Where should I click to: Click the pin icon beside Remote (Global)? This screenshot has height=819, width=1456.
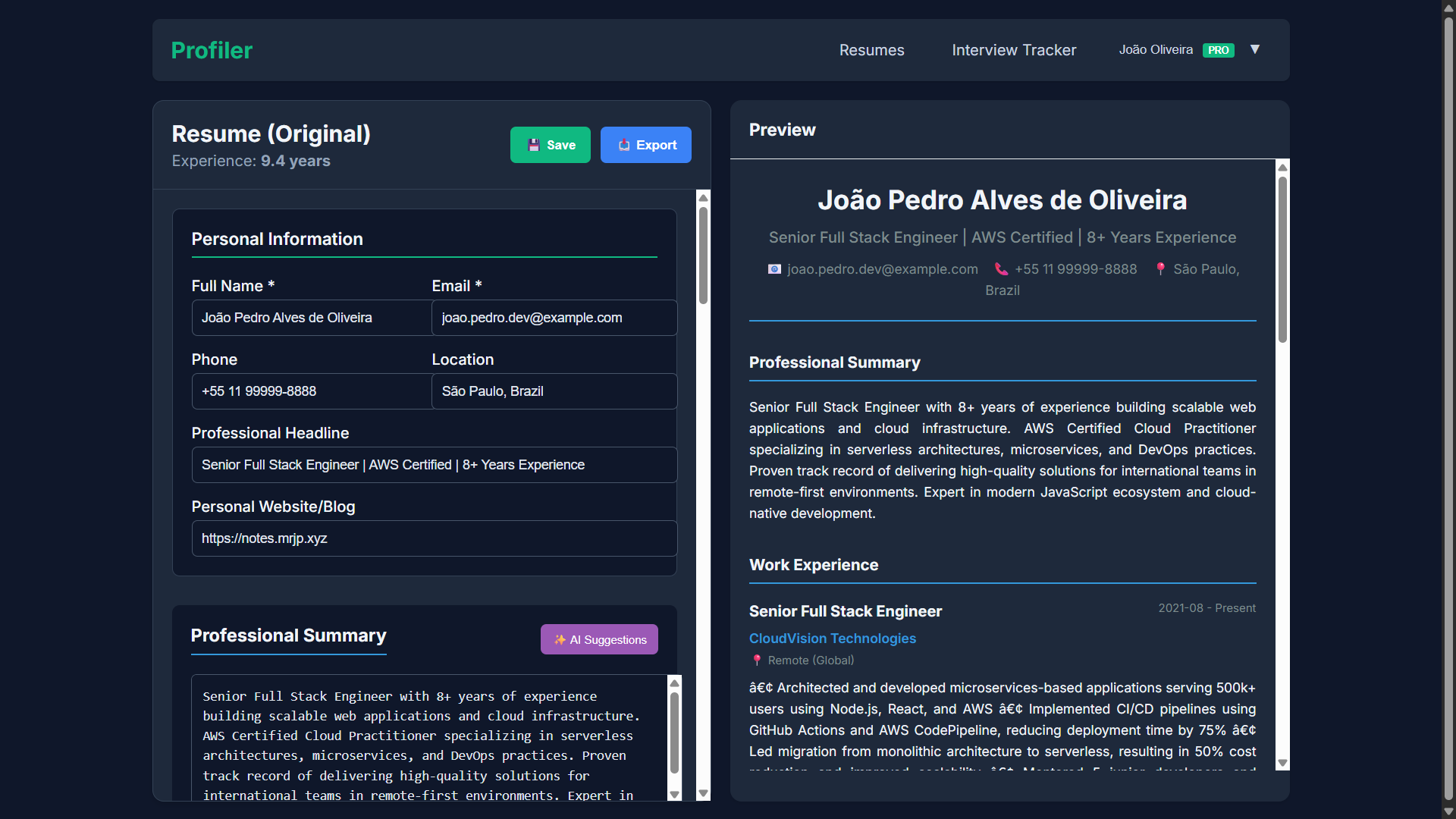[756, 661]
